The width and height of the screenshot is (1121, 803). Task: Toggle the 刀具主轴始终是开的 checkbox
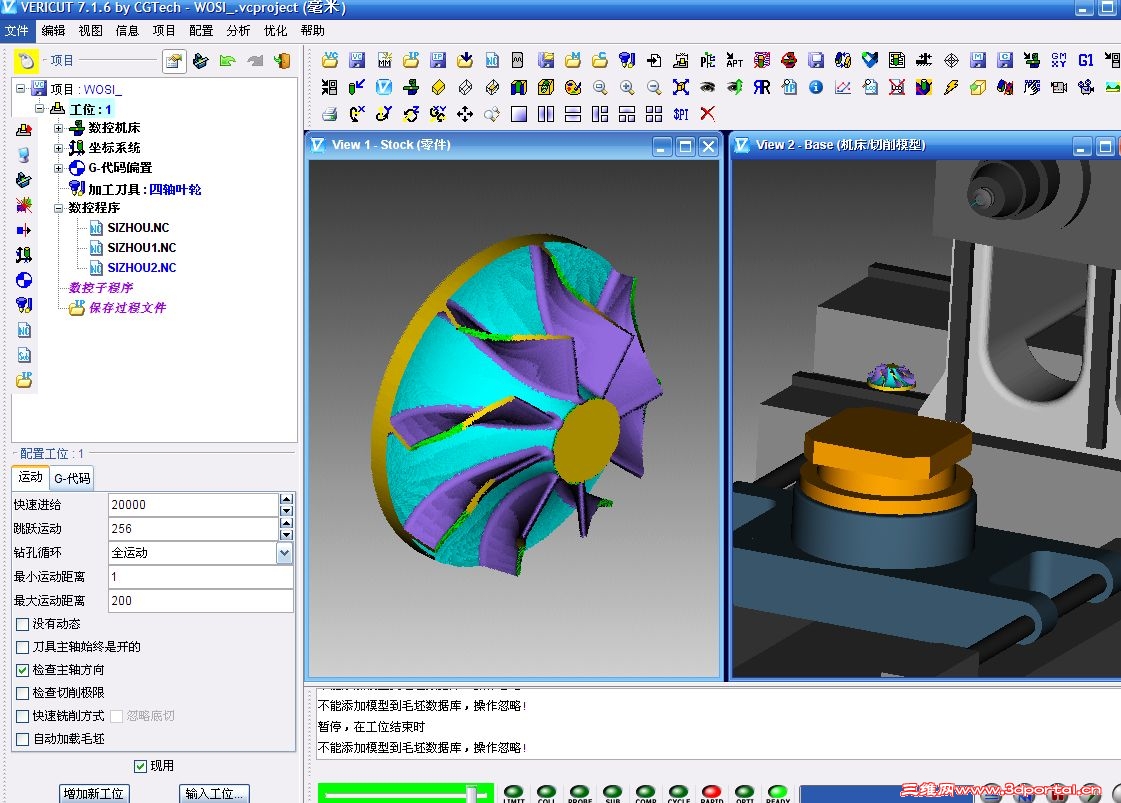(22, 647)
